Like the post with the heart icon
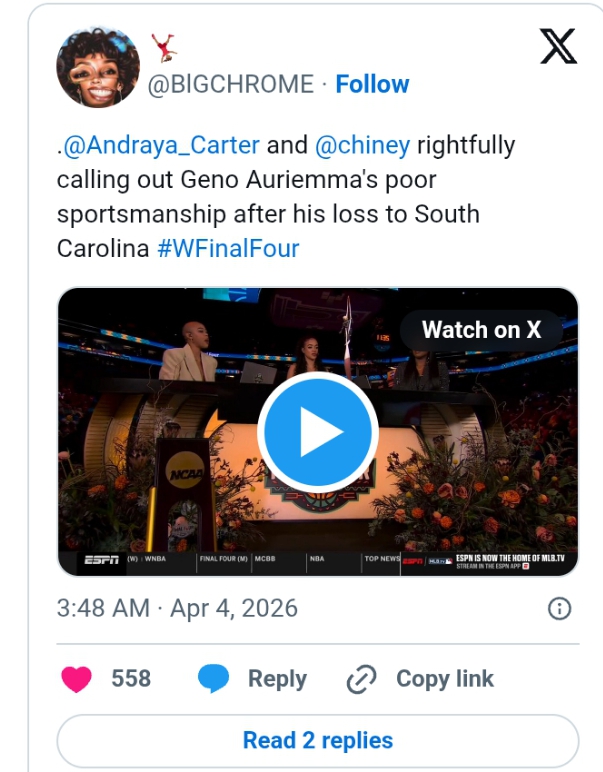Screen dimensions: 603x772 77,679
